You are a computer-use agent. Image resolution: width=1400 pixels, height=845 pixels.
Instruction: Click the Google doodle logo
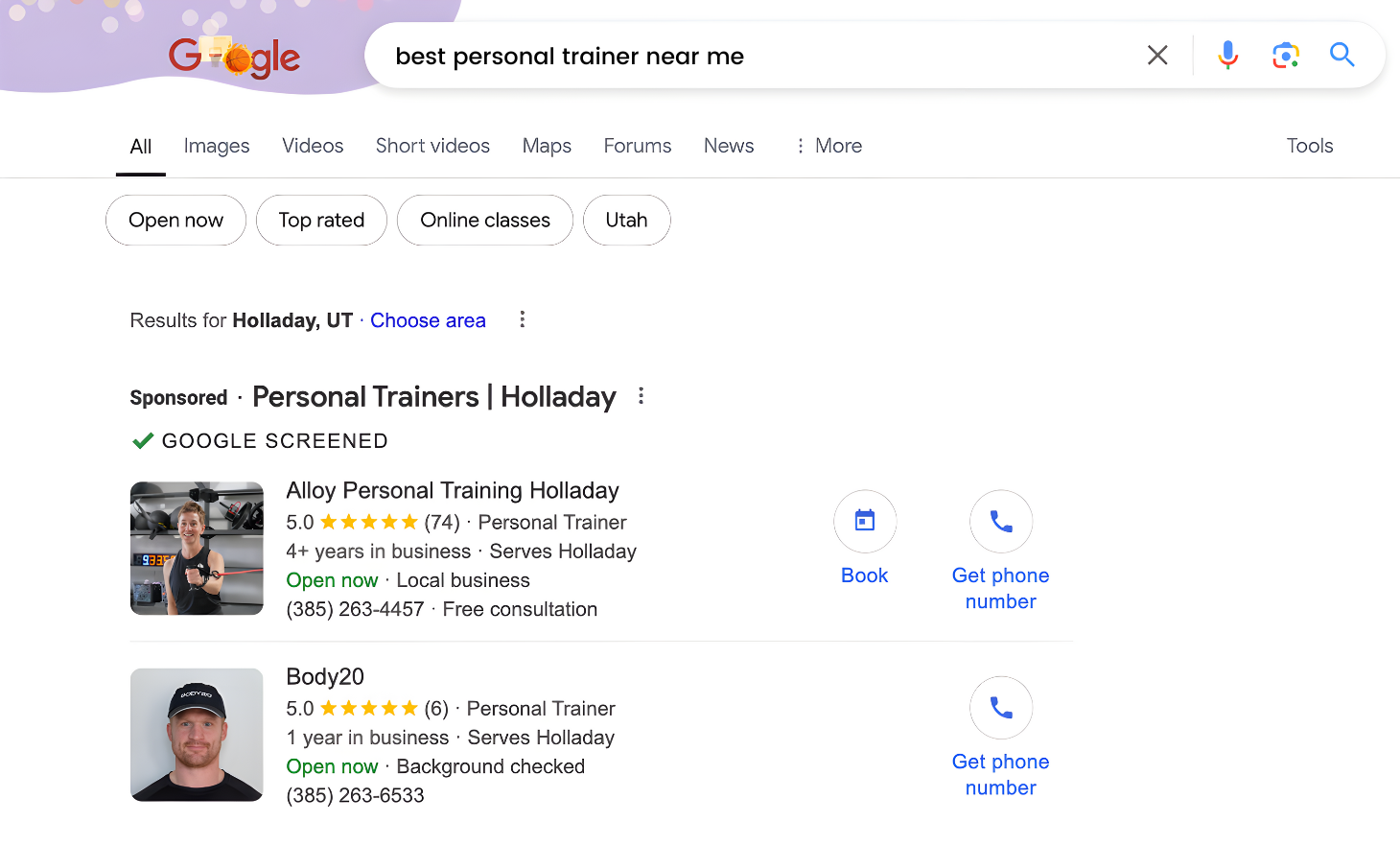pos(234,58)
